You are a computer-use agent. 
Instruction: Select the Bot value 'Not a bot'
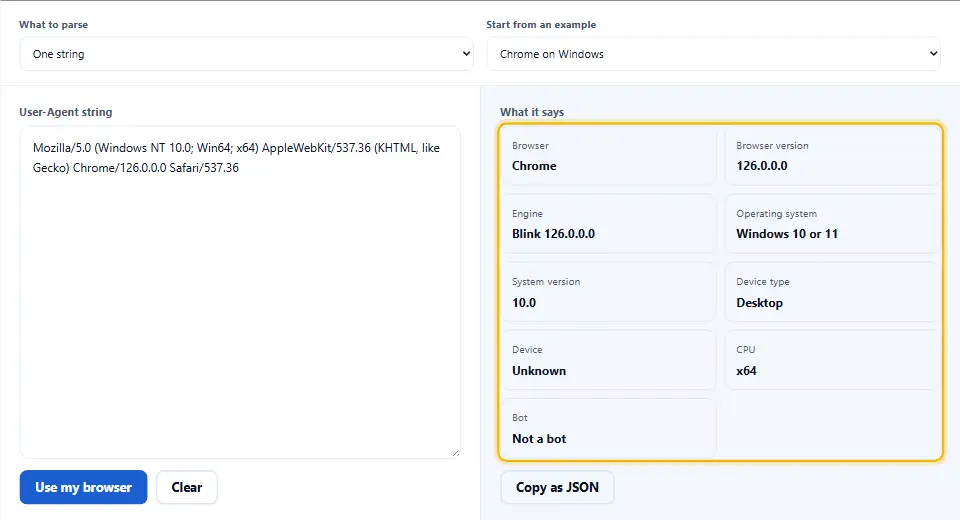point(539,439)
